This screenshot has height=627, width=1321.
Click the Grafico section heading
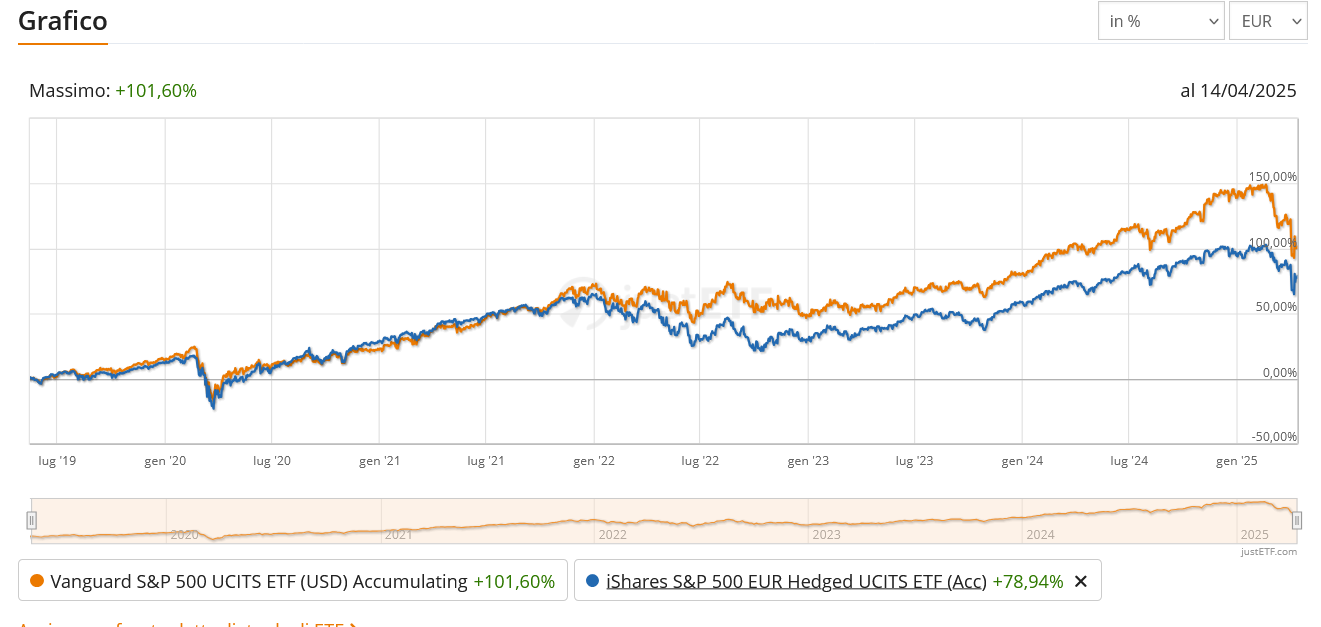point(62,20)
